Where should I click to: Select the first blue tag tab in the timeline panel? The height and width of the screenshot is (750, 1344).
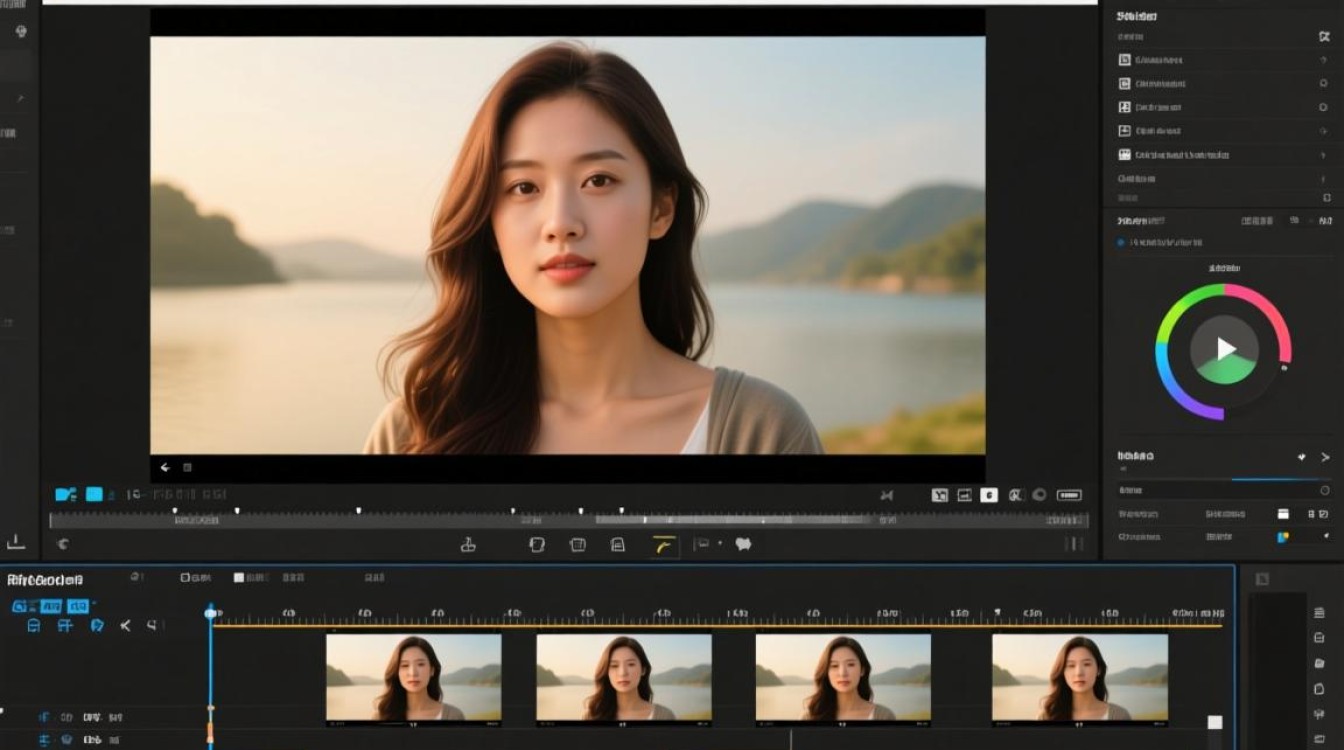[19, 606]
